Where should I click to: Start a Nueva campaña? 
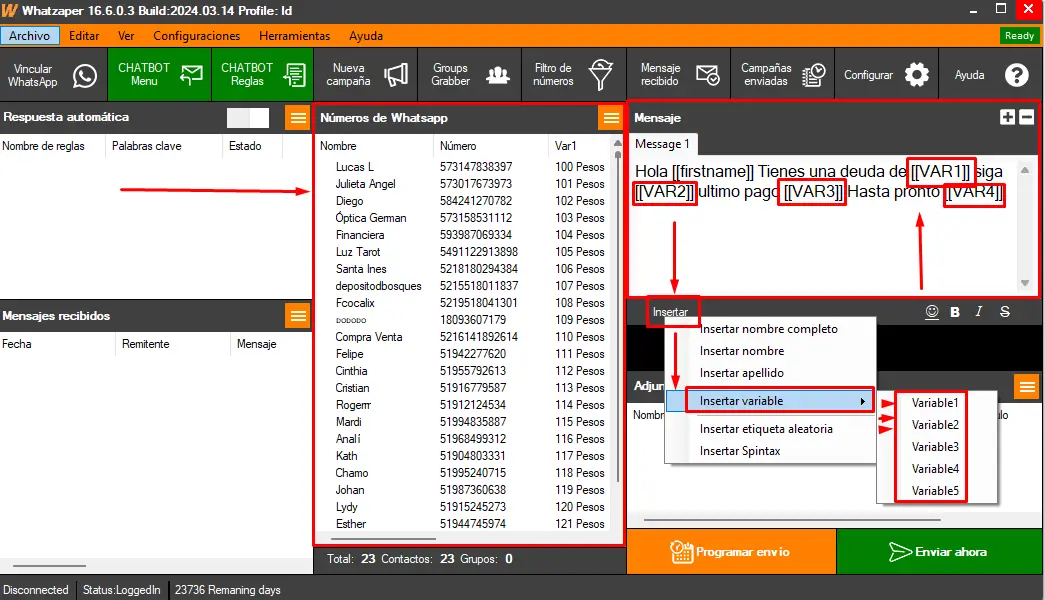tap(366, 75)
